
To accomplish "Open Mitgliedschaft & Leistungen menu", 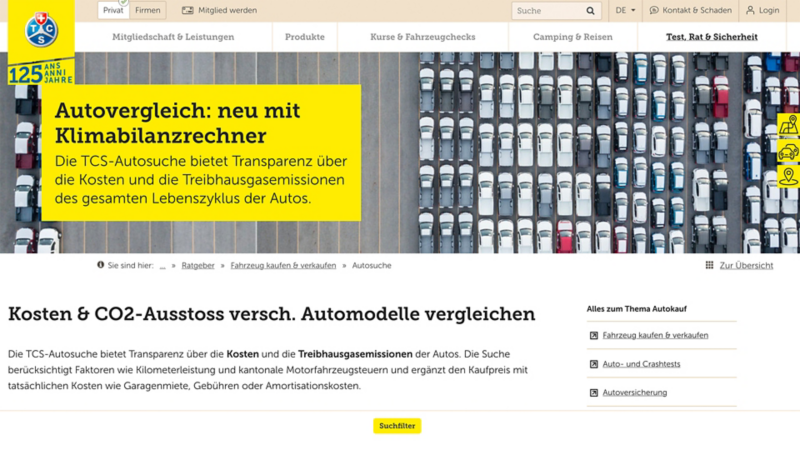I will click(173, 37).
